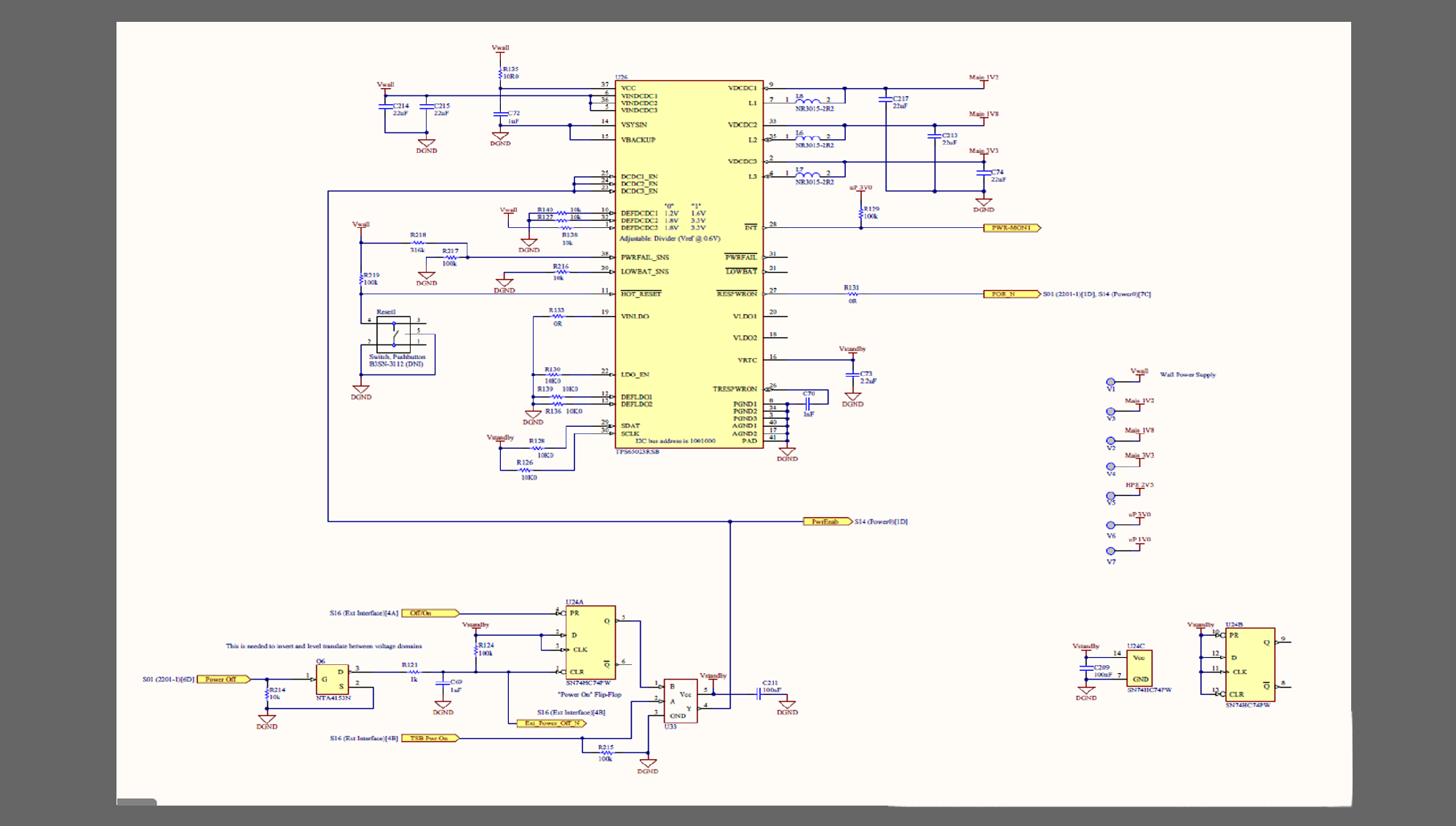Select capacitor C214 symbol
This screenshot has height=826, width=1456.
point(385,106)
